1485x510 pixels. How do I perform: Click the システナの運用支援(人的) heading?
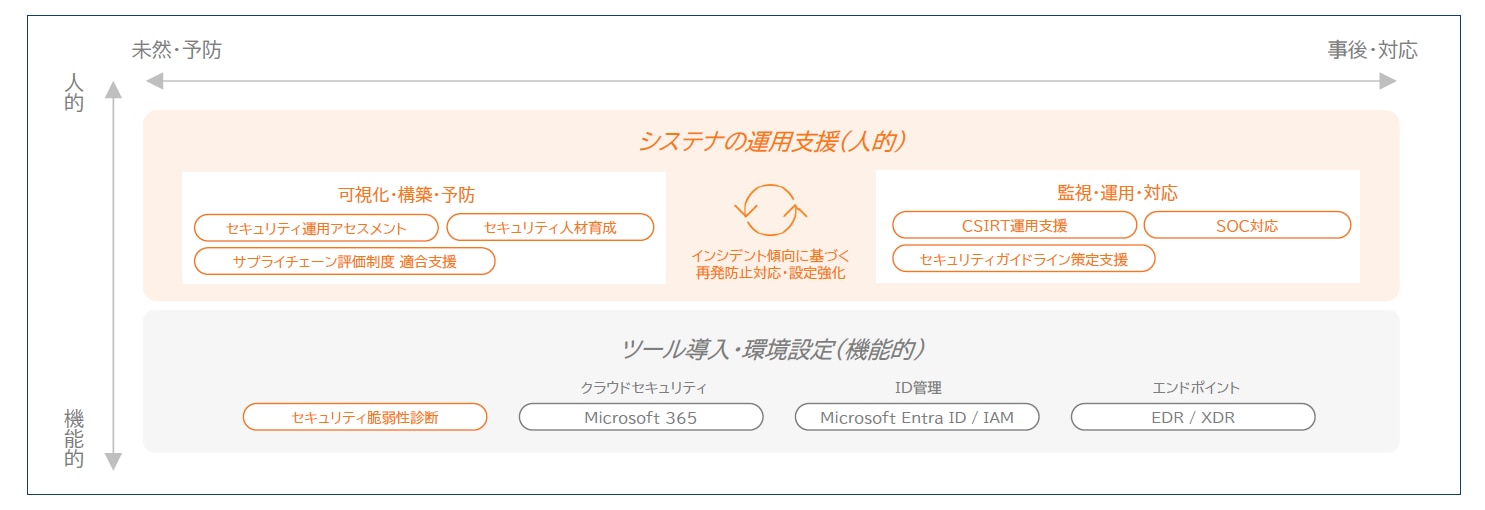[771, 142]
